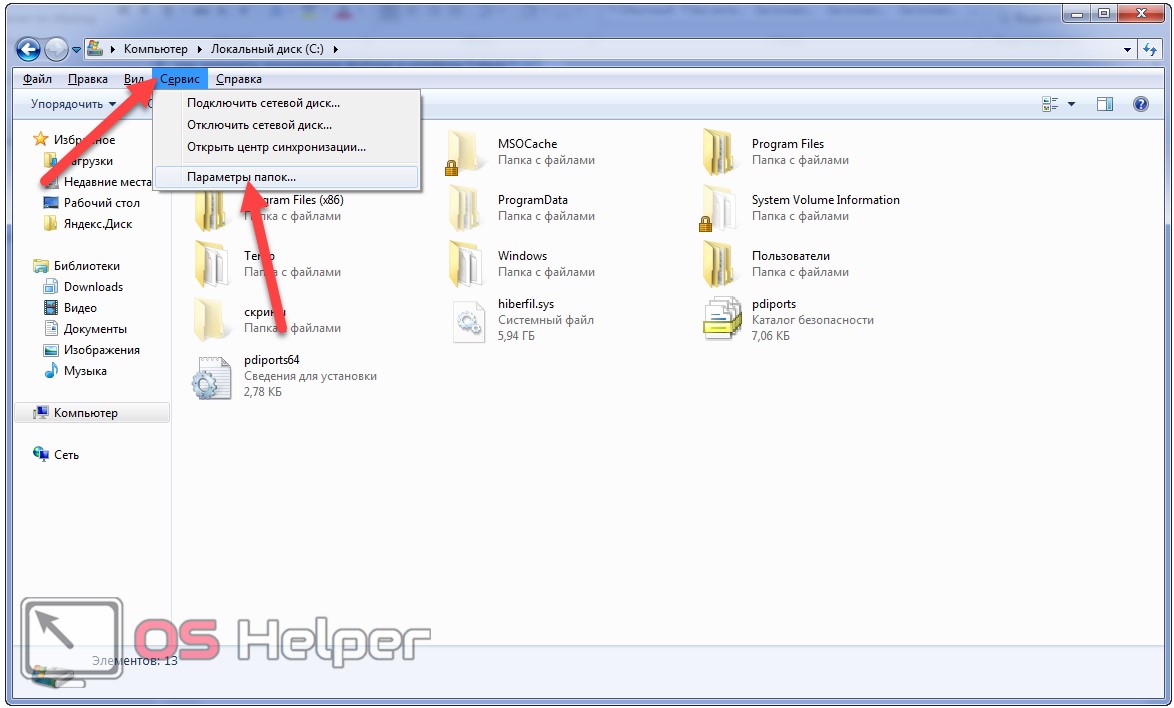This screenshot has height=708, width=1174.
Task: Select Сеть in navigation pane
Action: point(66,454)
